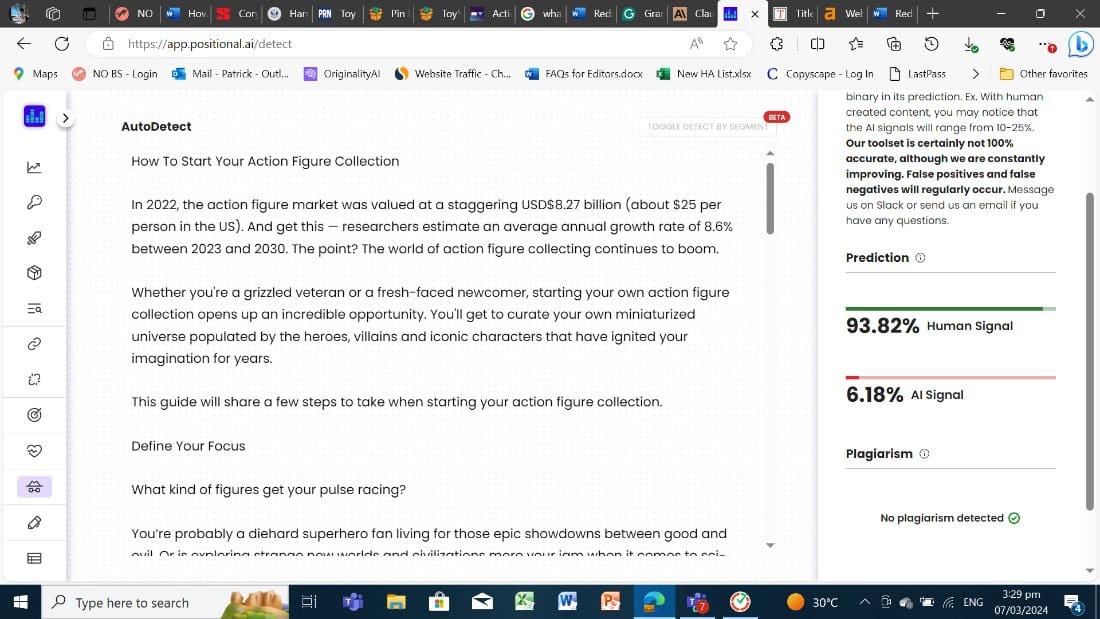Click the line chart icon in sidebar
1100x619 pixels.
click(34, 167)
